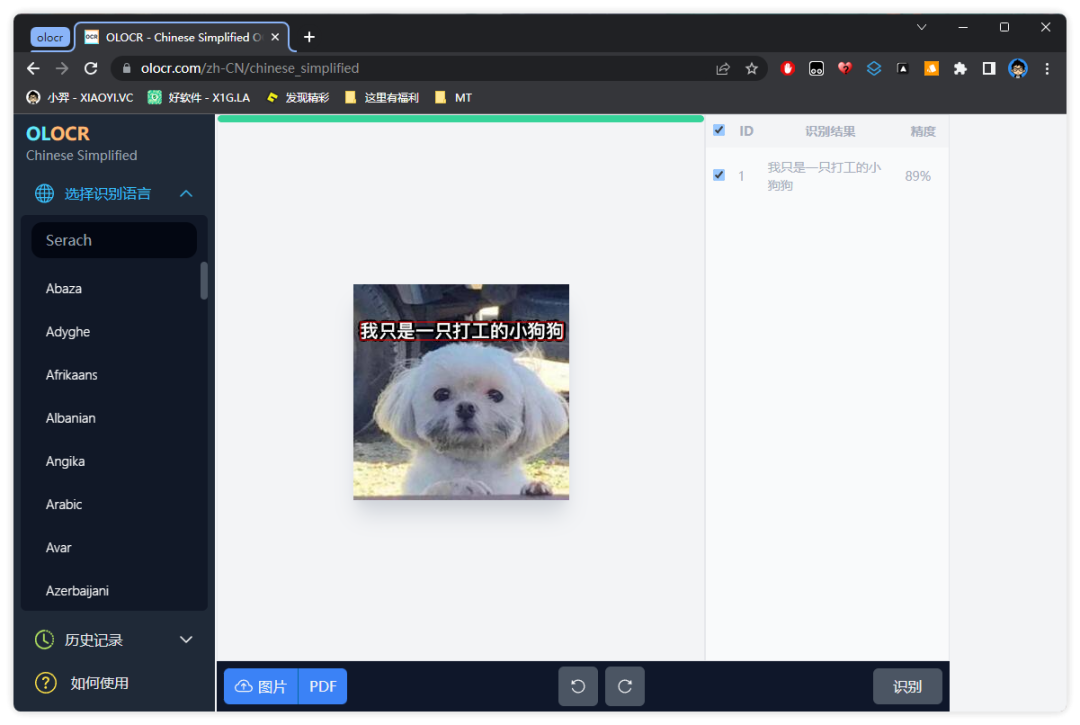Expand the 历史记录 section
This screenshot has height=725, width=1080.
186,640
